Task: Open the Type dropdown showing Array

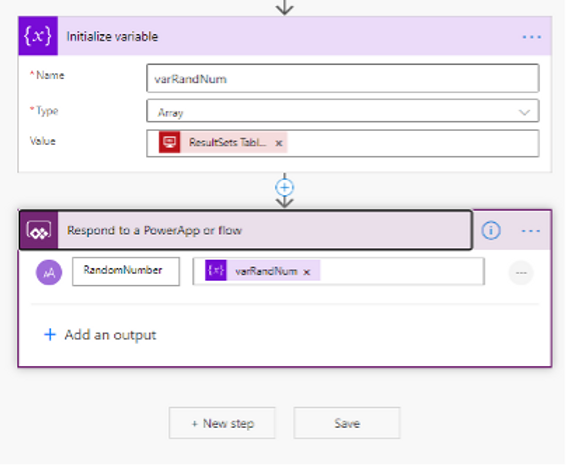Action: 343,111
